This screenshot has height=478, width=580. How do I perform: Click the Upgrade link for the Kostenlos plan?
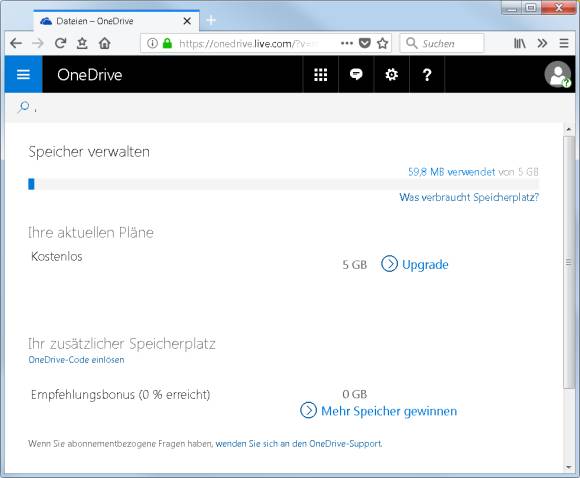click(x=415, y=264)
